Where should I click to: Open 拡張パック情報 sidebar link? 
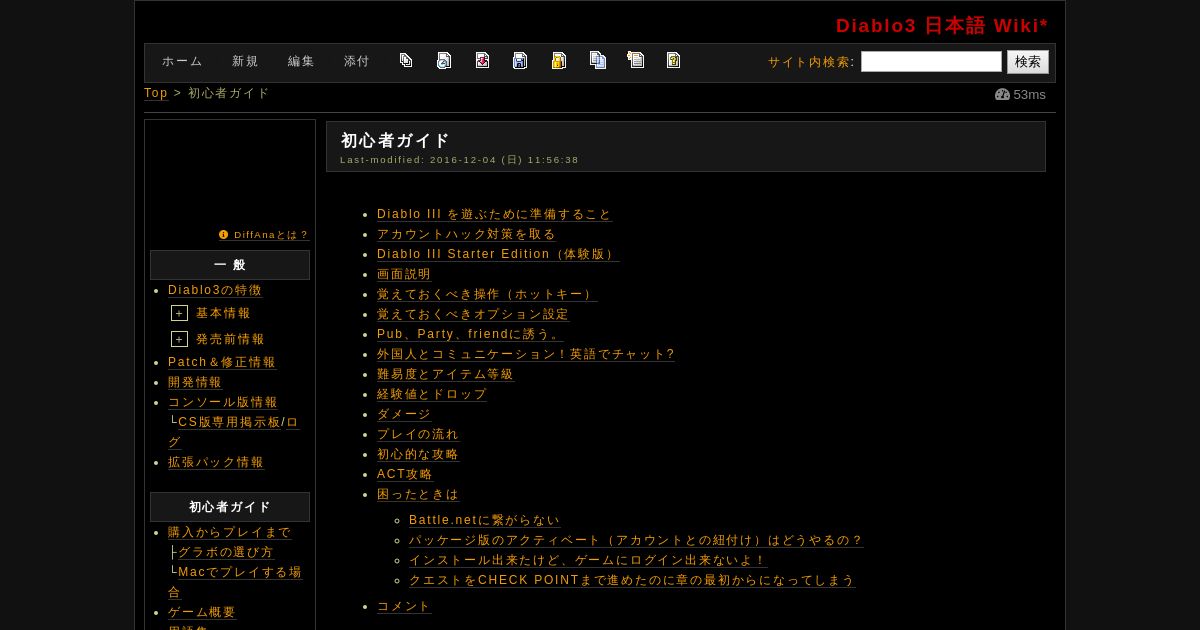coord(216,462)
